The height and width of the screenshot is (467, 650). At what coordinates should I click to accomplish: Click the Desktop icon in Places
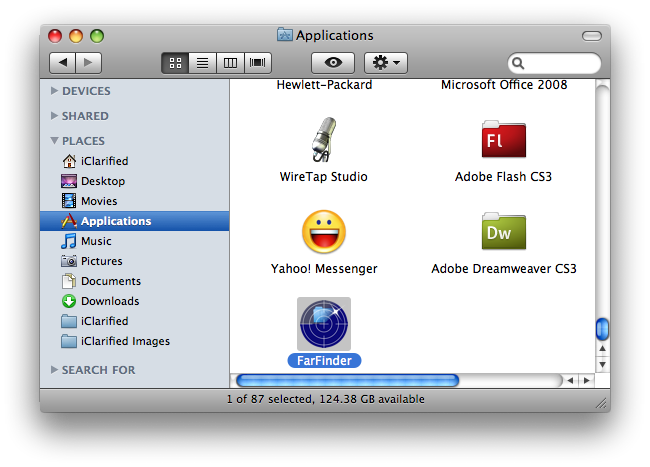(69, 181)
